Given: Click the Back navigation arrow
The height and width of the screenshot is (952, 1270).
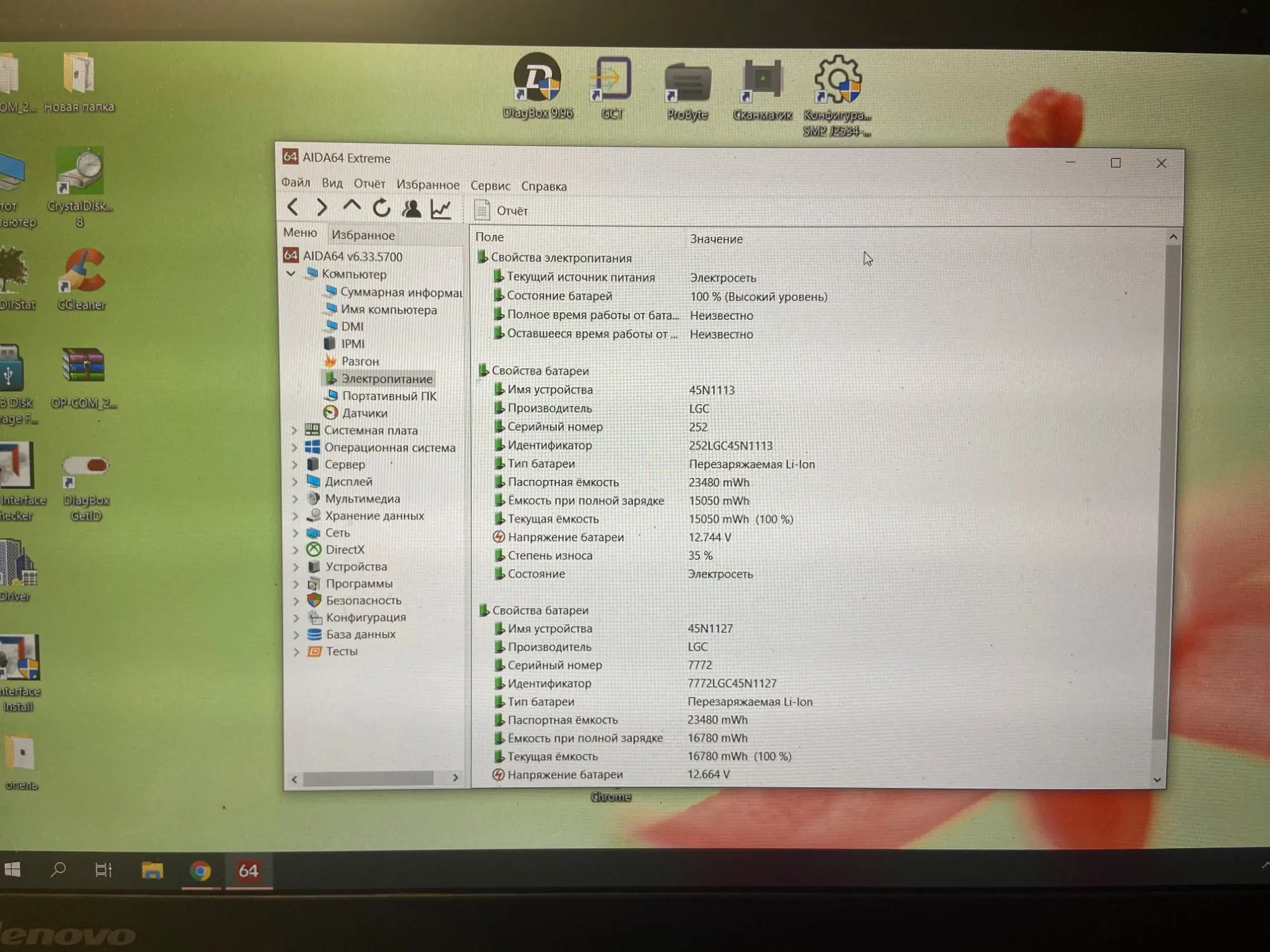Looking at the screenshot, I should 293,207.
